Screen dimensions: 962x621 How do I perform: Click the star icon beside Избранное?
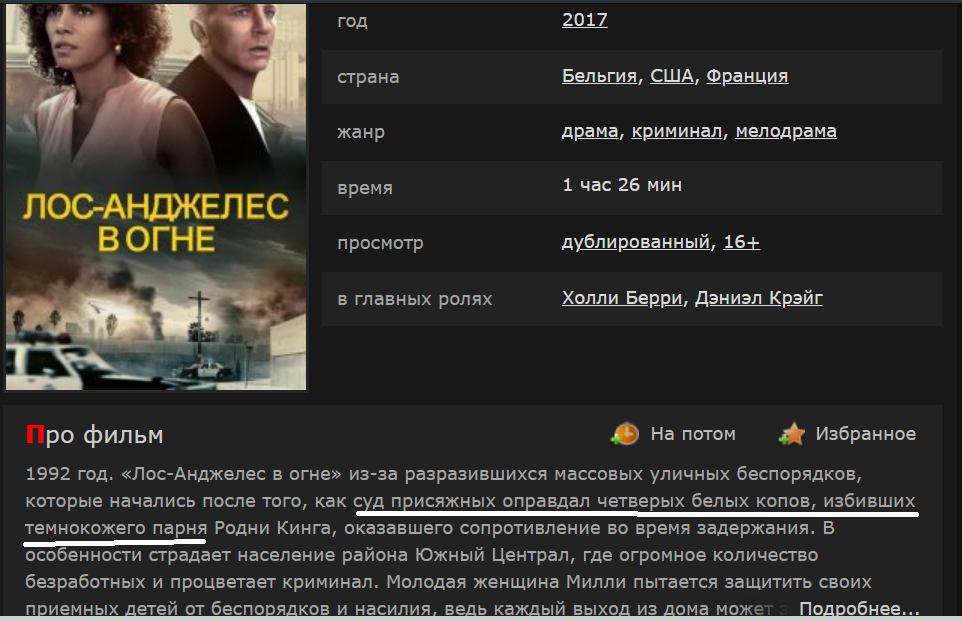click(x=791, y=434)
